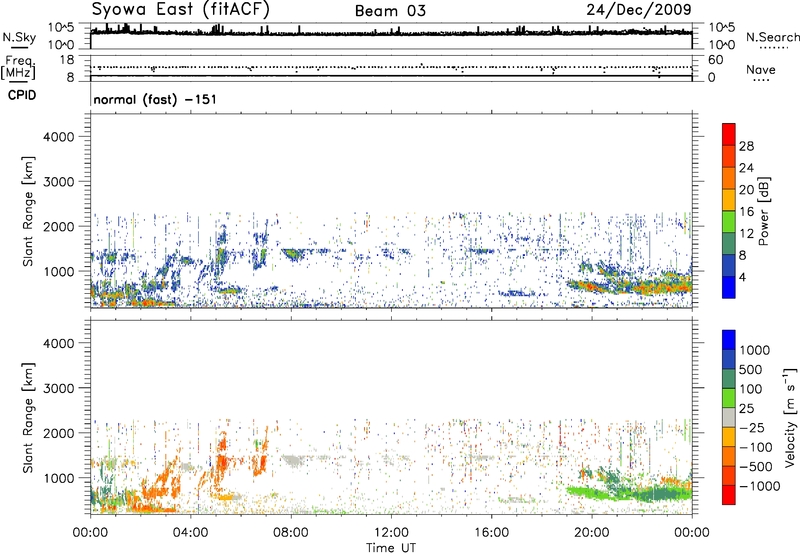Click the Slant Range label of velocity panel
The width and height of the screenshot is (800, 554).
(28, 418)
